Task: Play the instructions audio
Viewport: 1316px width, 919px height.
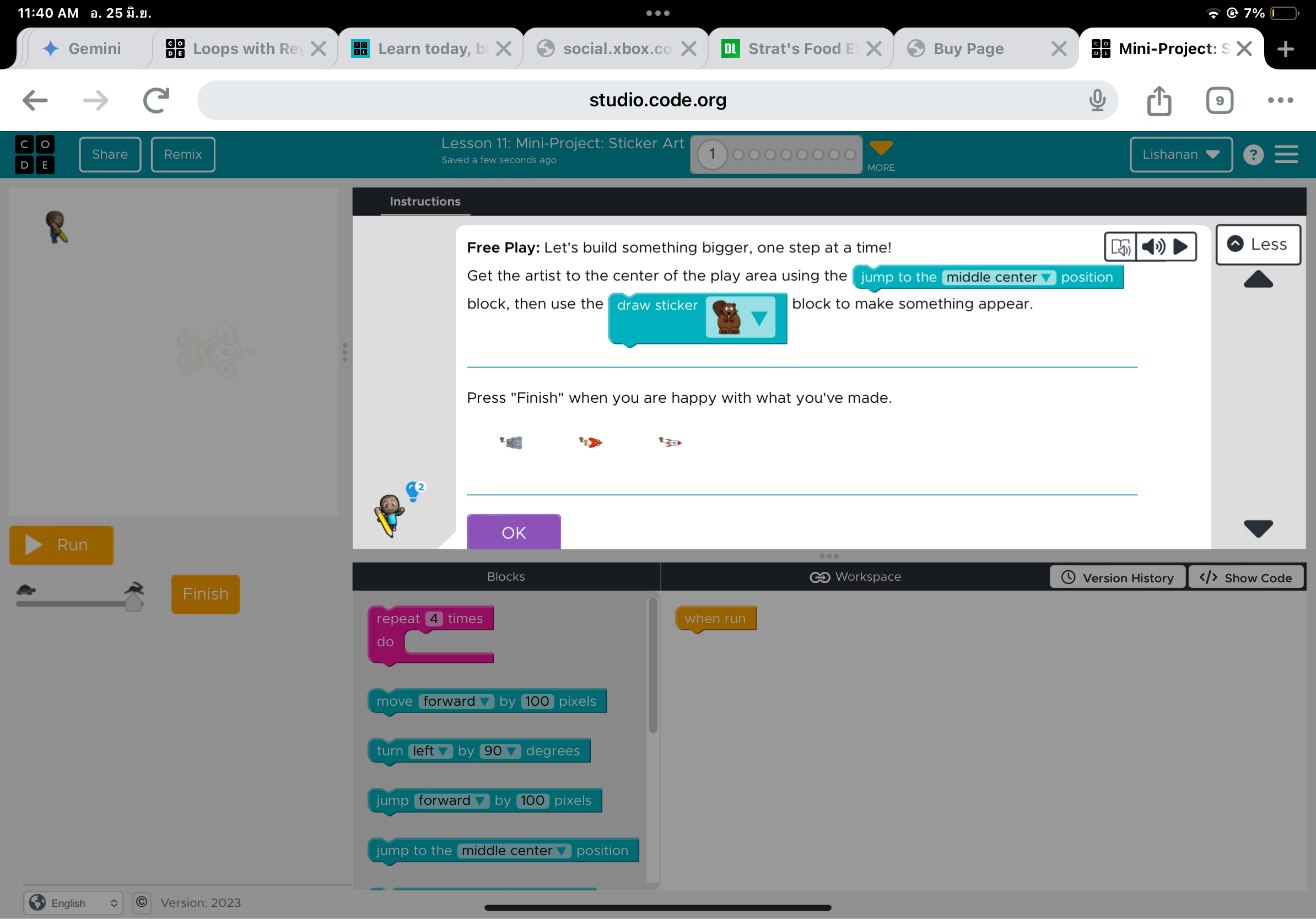Action: pos(1181,246)
